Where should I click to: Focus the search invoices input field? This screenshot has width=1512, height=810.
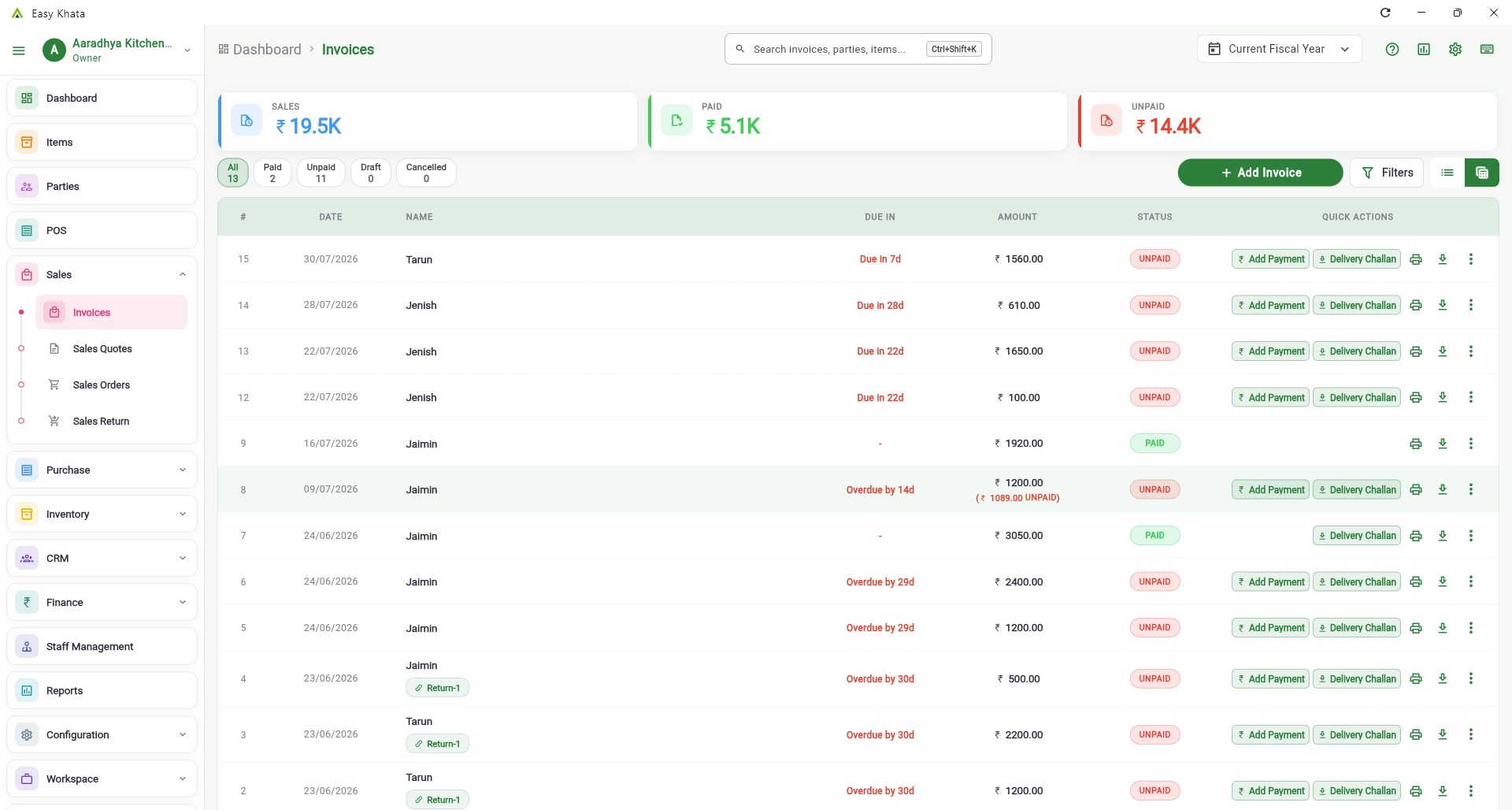pos(858,49)
